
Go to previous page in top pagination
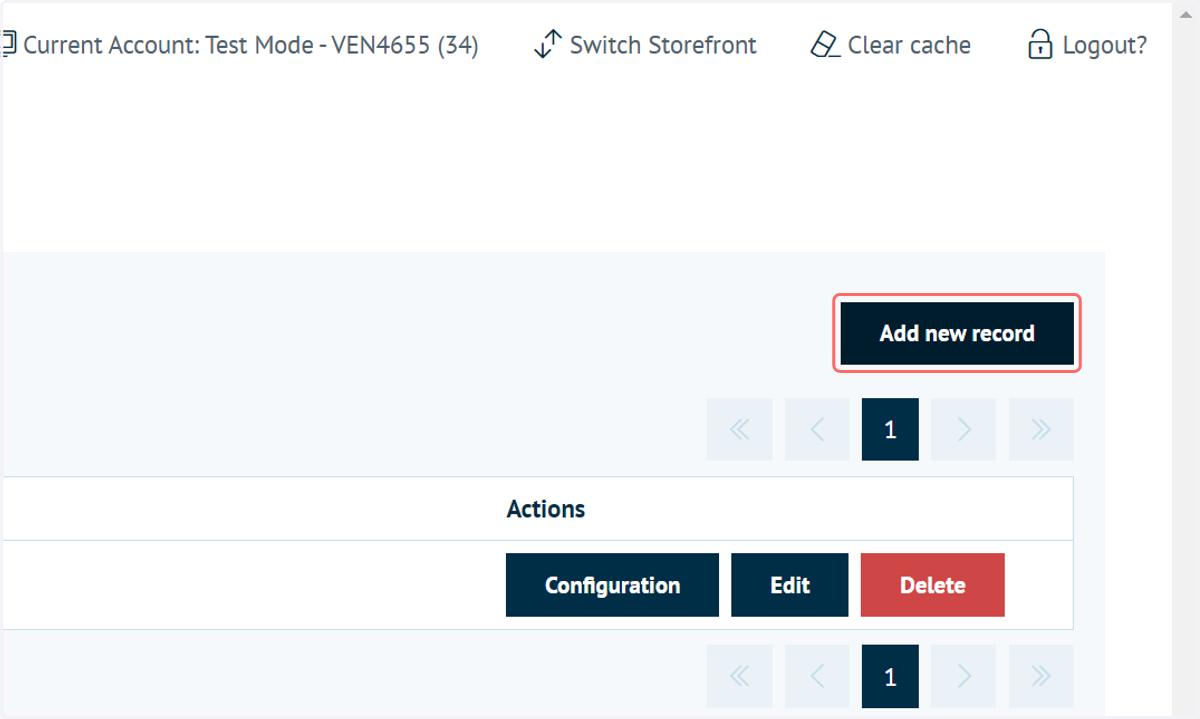click(817, 430)
